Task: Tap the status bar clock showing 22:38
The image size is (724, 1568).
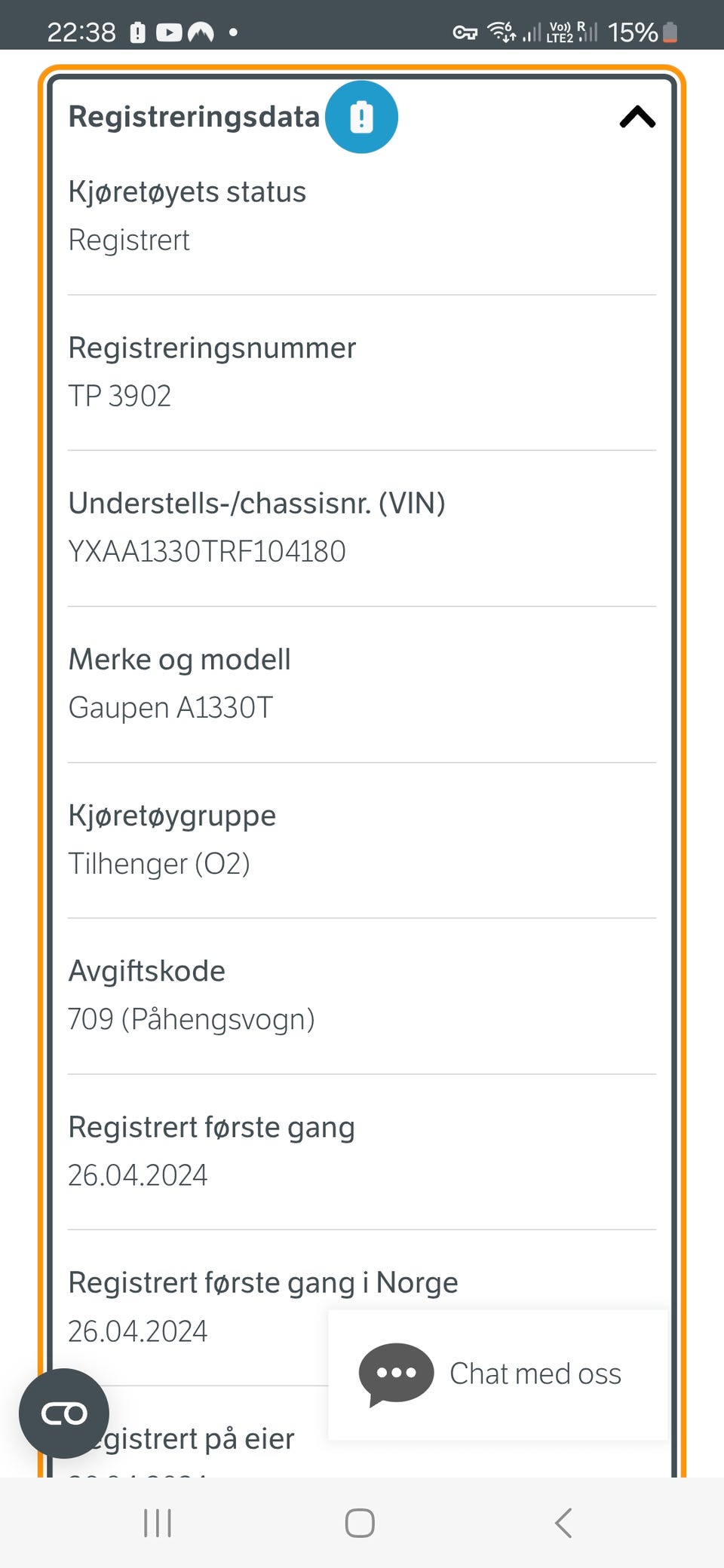Action: click(x=81, y=32)
